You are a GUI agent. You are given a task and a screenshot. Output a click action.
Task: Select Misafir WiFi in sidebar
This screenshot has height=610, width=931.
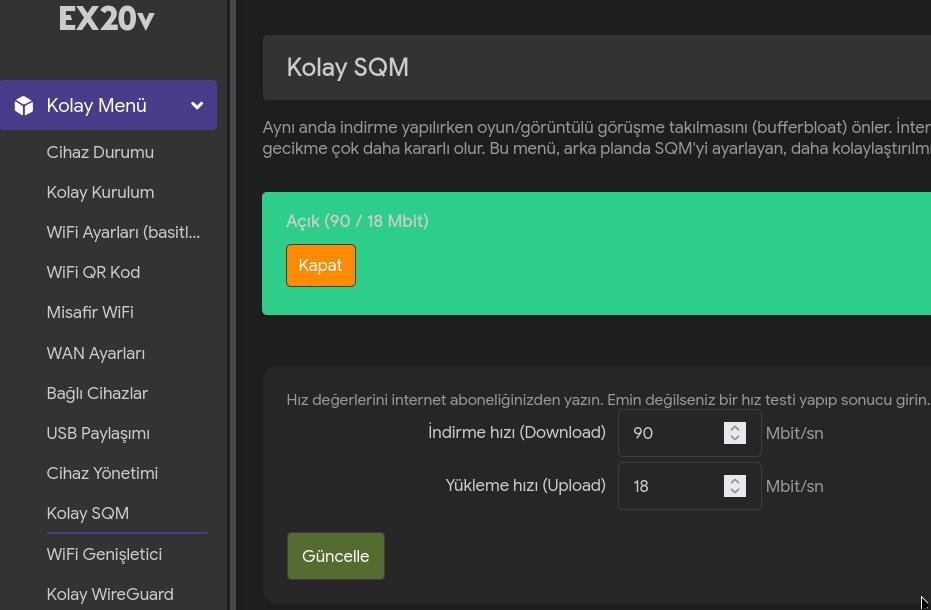tap(90, 312)
